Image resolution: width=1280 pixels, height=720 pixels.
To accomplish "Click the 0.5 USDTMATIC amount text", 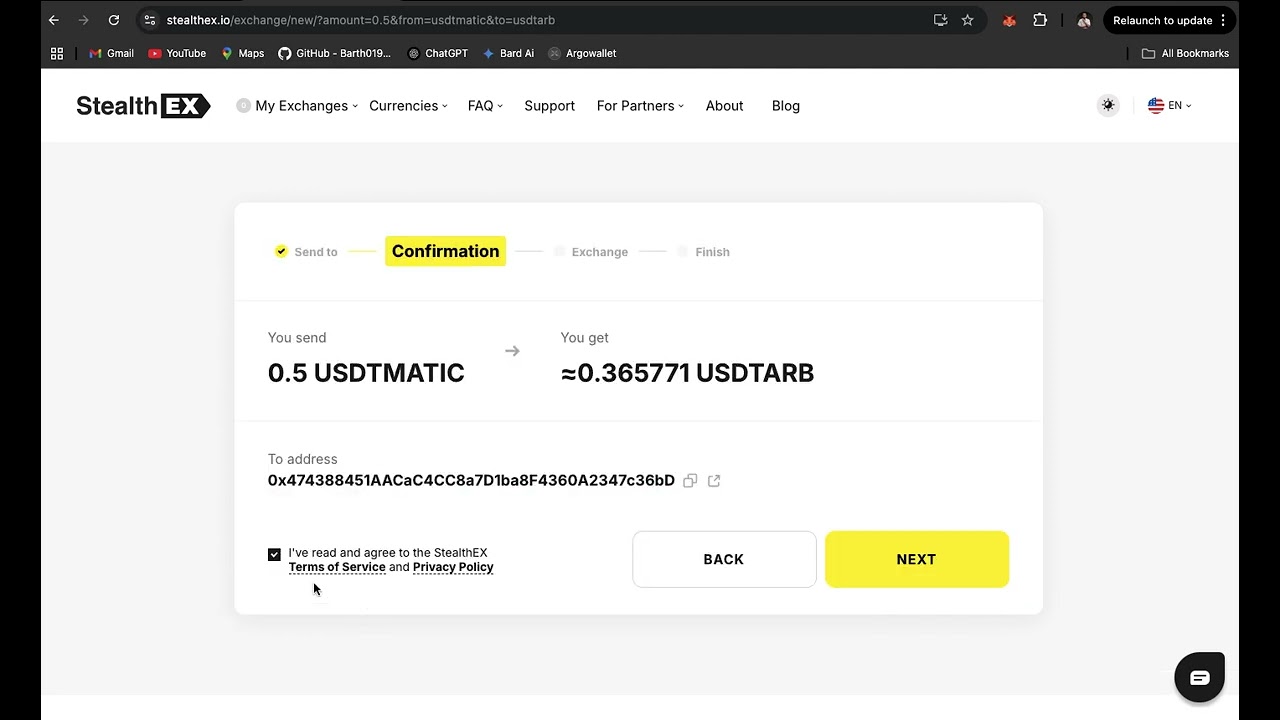I will pyautogui.click(x=366, y=373).
